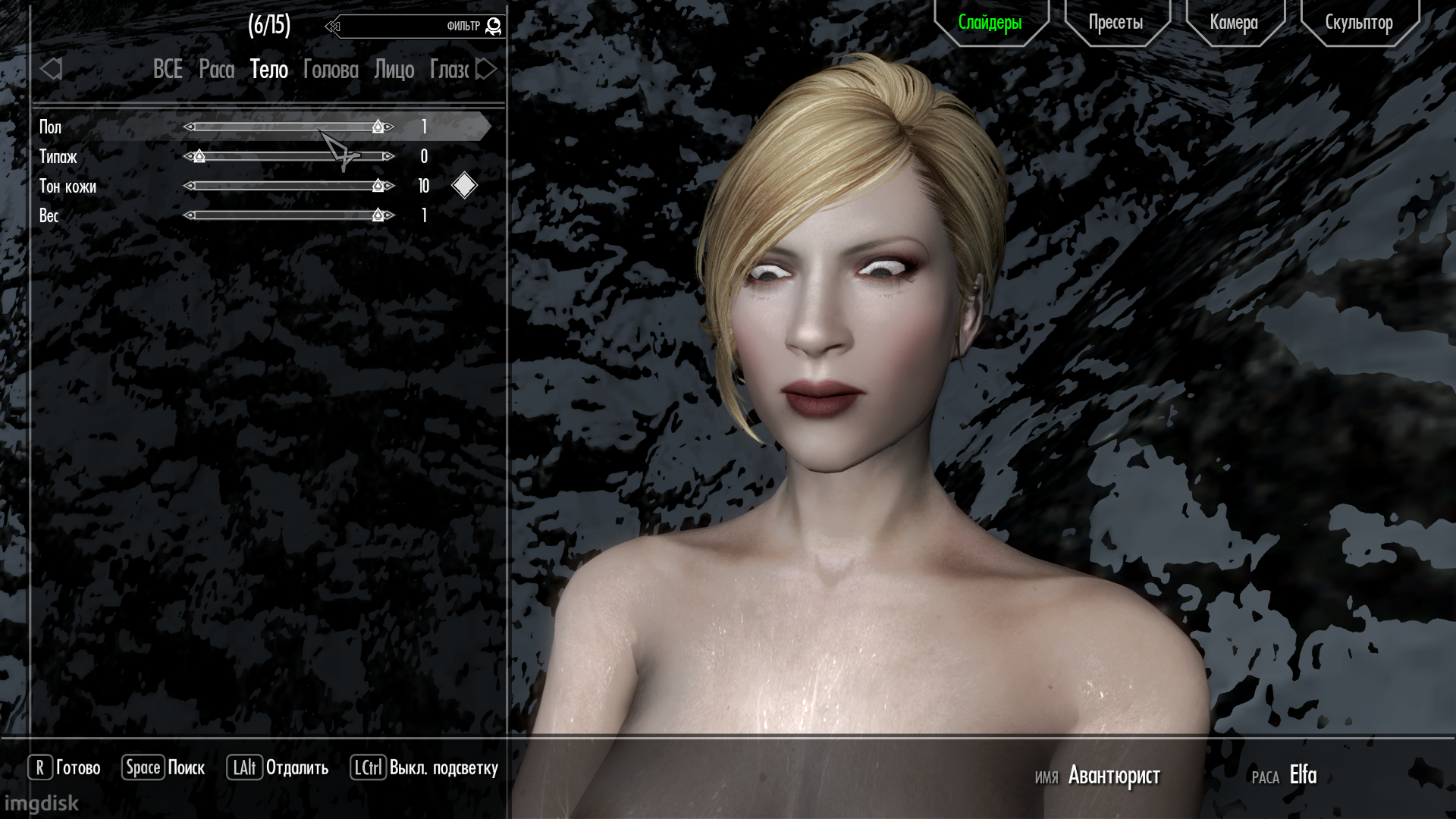1456x819 pixels.
Task: Click Выкл. подсветку to disable lighting
Action: click(x=424, y=767)
